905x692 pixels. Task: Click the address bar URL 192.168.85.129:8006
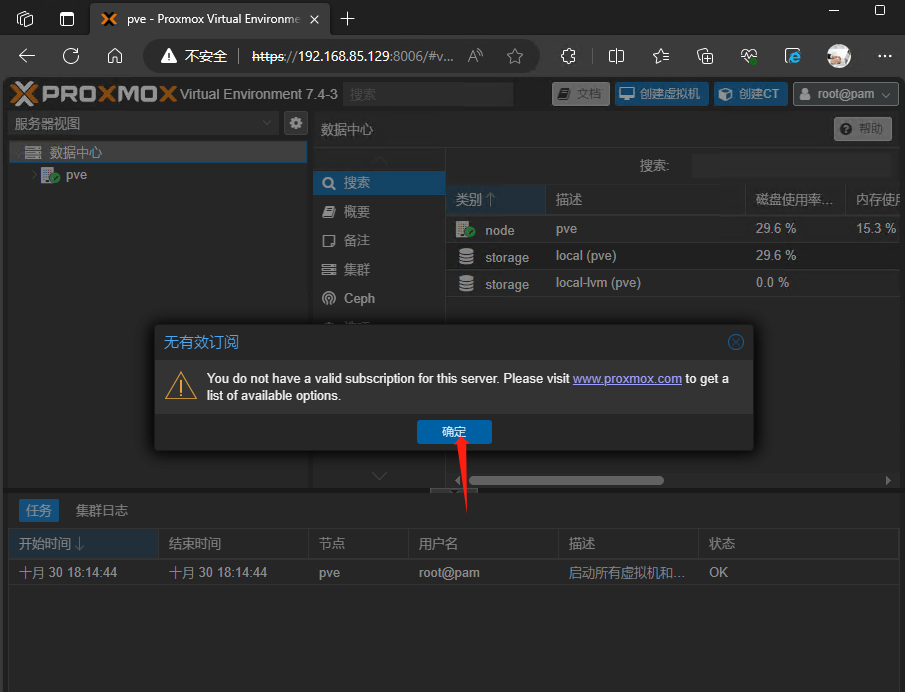click(353, 56)
